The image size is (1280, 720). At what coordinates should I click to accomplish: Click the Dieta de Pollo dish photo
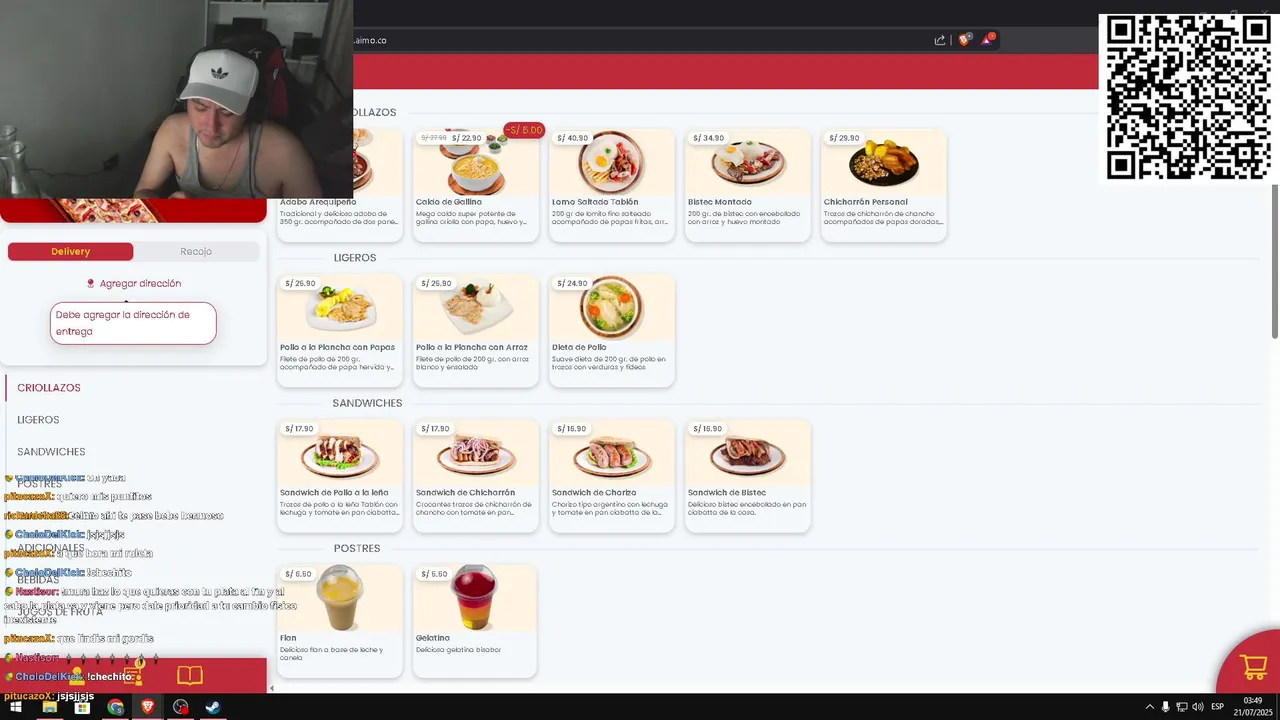(x=612, y=307)
